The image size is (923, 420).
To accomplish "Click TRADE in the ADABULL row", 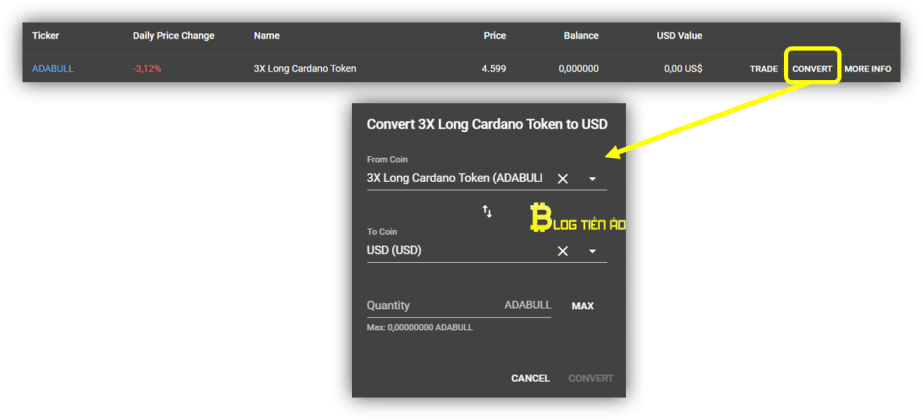I will click(x=763, y=69).
